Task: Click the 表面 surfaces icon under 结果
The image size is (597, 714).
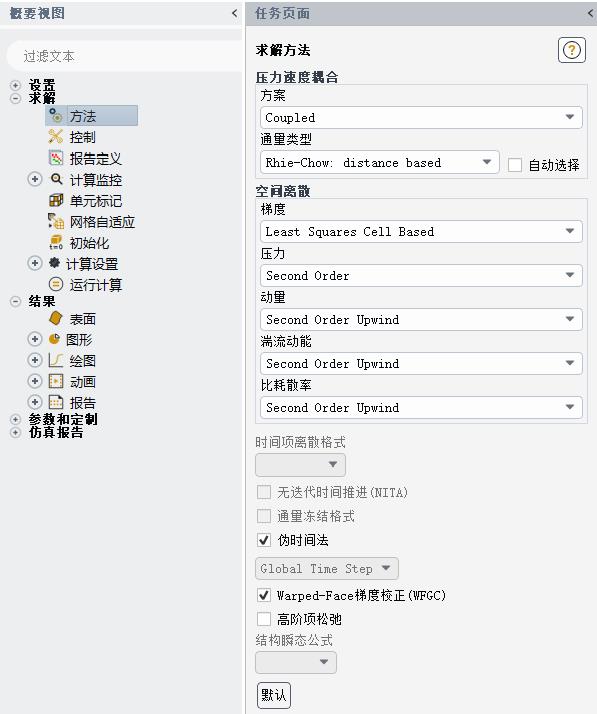Action: 56,318
